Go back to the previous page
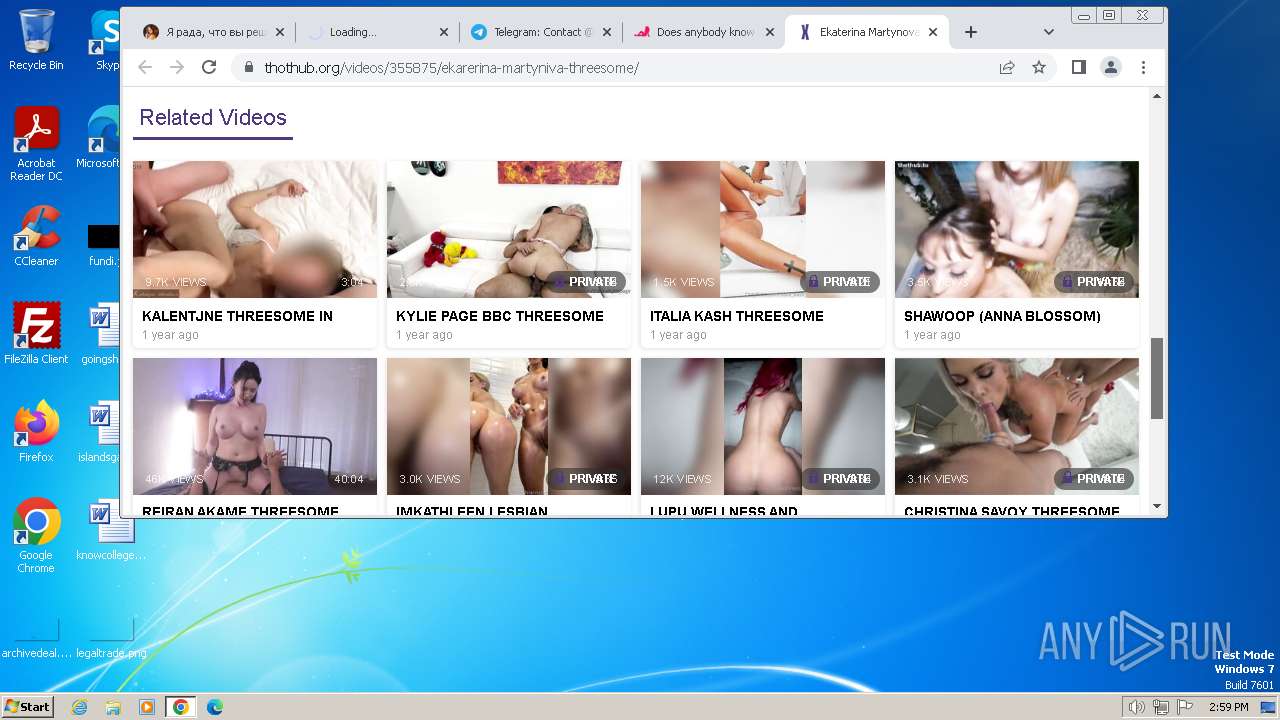The width and height of the screenshot is (1280, 720). tap(145, 67)
